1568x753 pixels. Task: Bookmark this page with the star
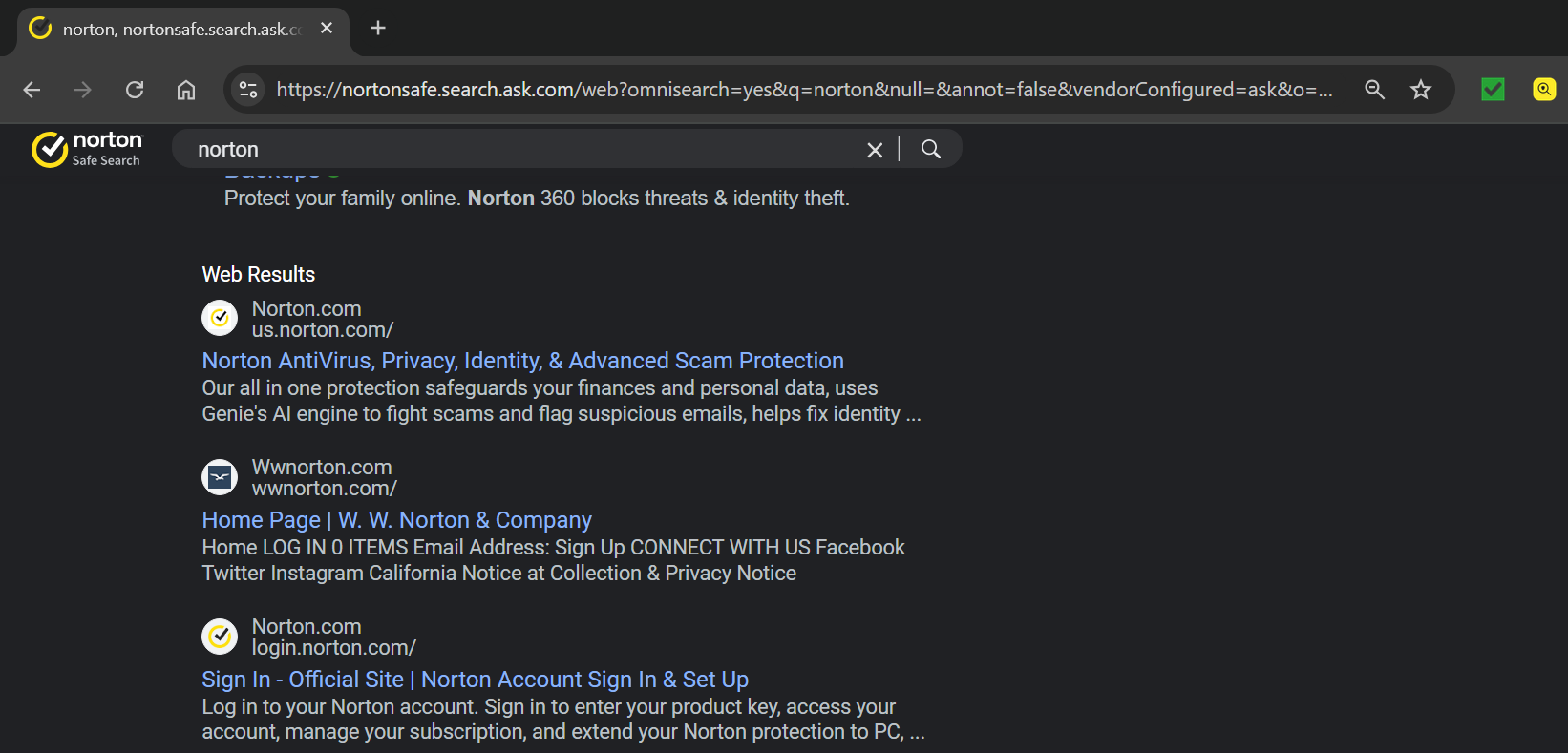[x=1421, y=90]
